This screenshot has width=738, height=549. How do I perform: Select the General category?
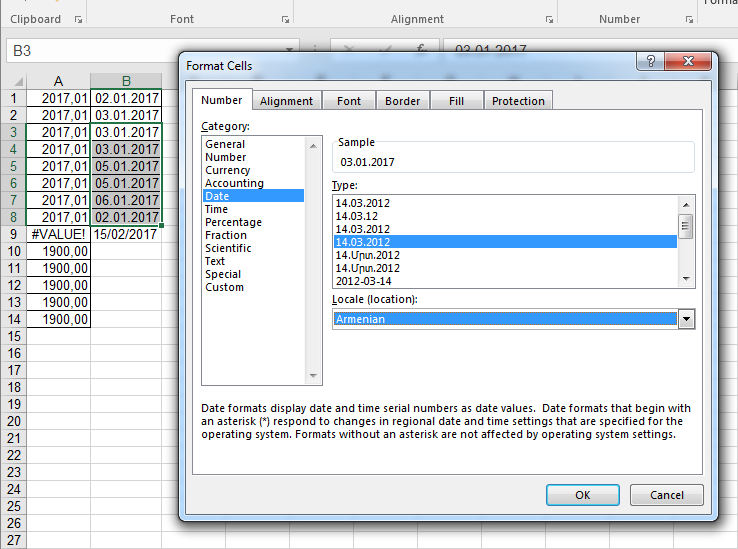pos(253,144)
